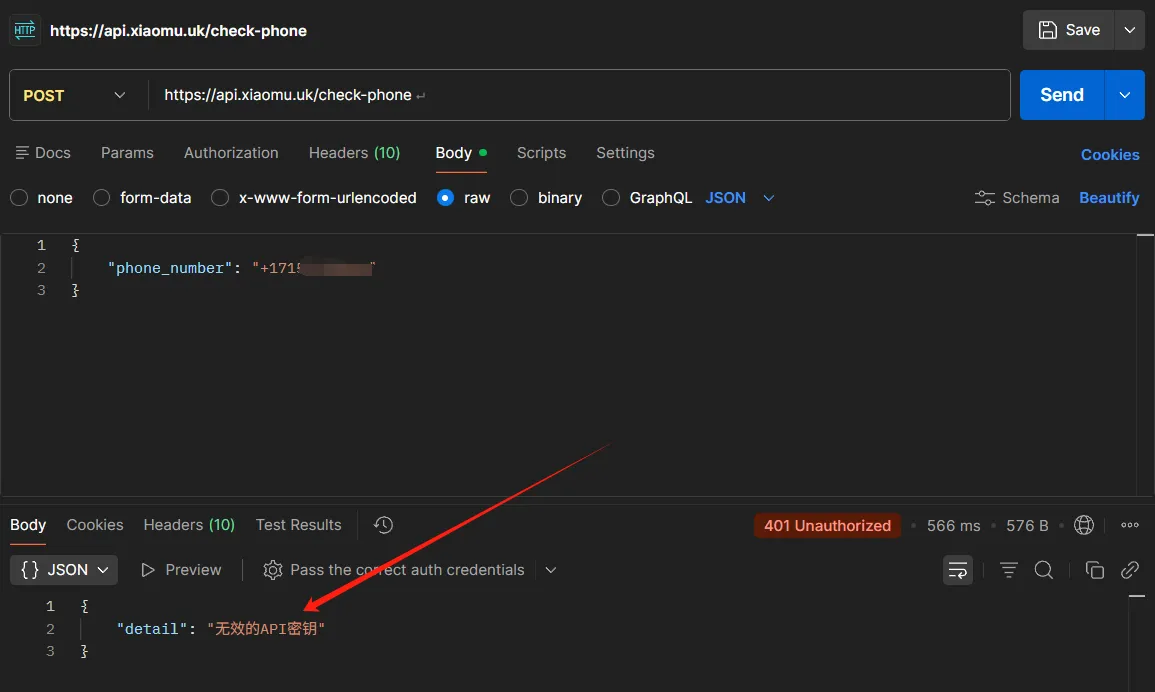Open the Test Results response tab
The height and width of the screenshot is (692, 1155).
298,525
